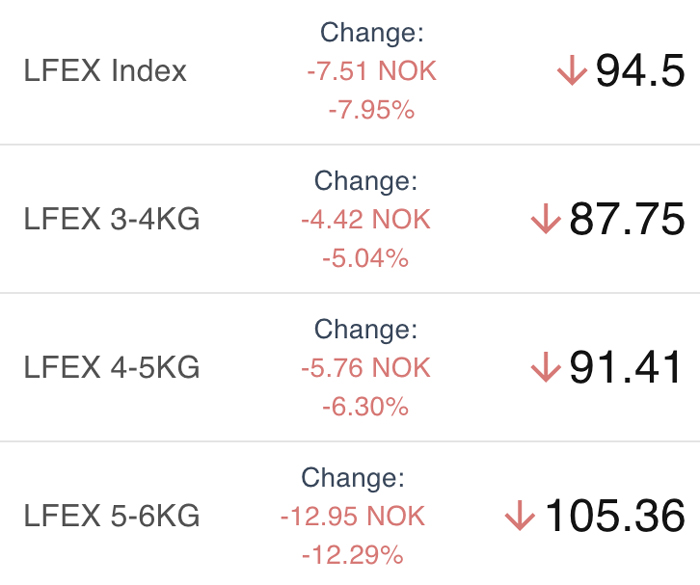Select the LFEX Index label
The image size is (700, 585).
click(x=105, y=71)
